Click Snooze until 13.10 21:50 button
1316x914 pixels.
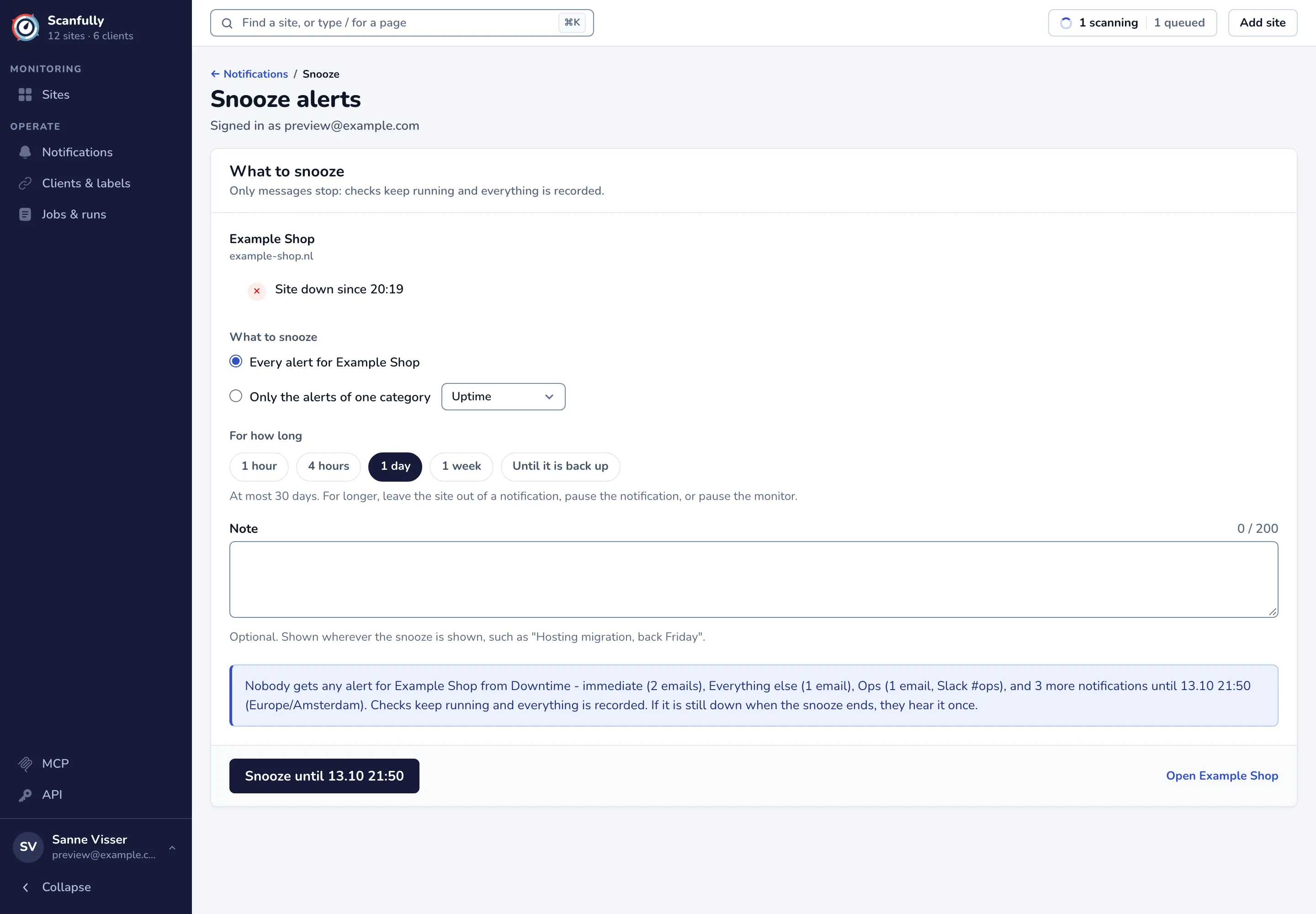[324, 776]
